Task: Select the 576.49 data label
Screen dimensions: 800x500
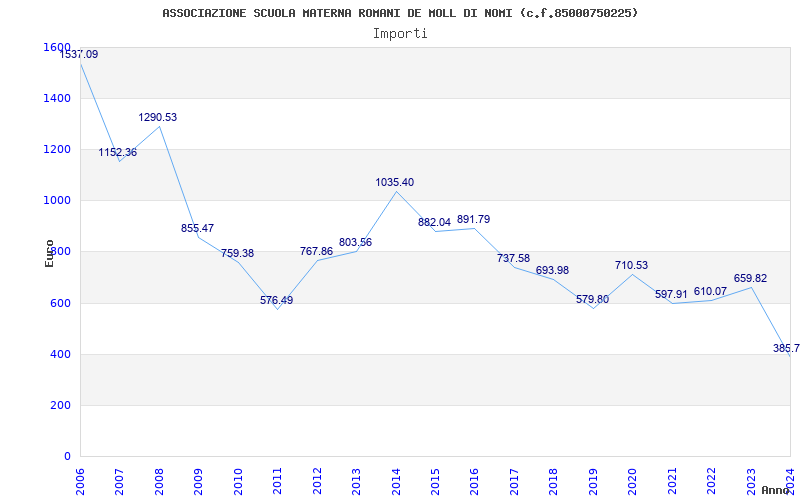Action: coord(277,300)
